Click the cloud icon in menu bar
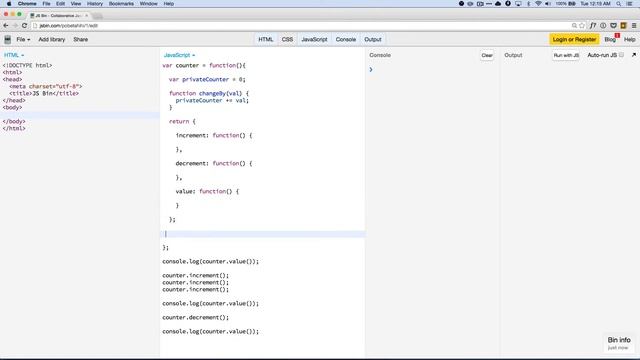 click(x=498, y=4)
